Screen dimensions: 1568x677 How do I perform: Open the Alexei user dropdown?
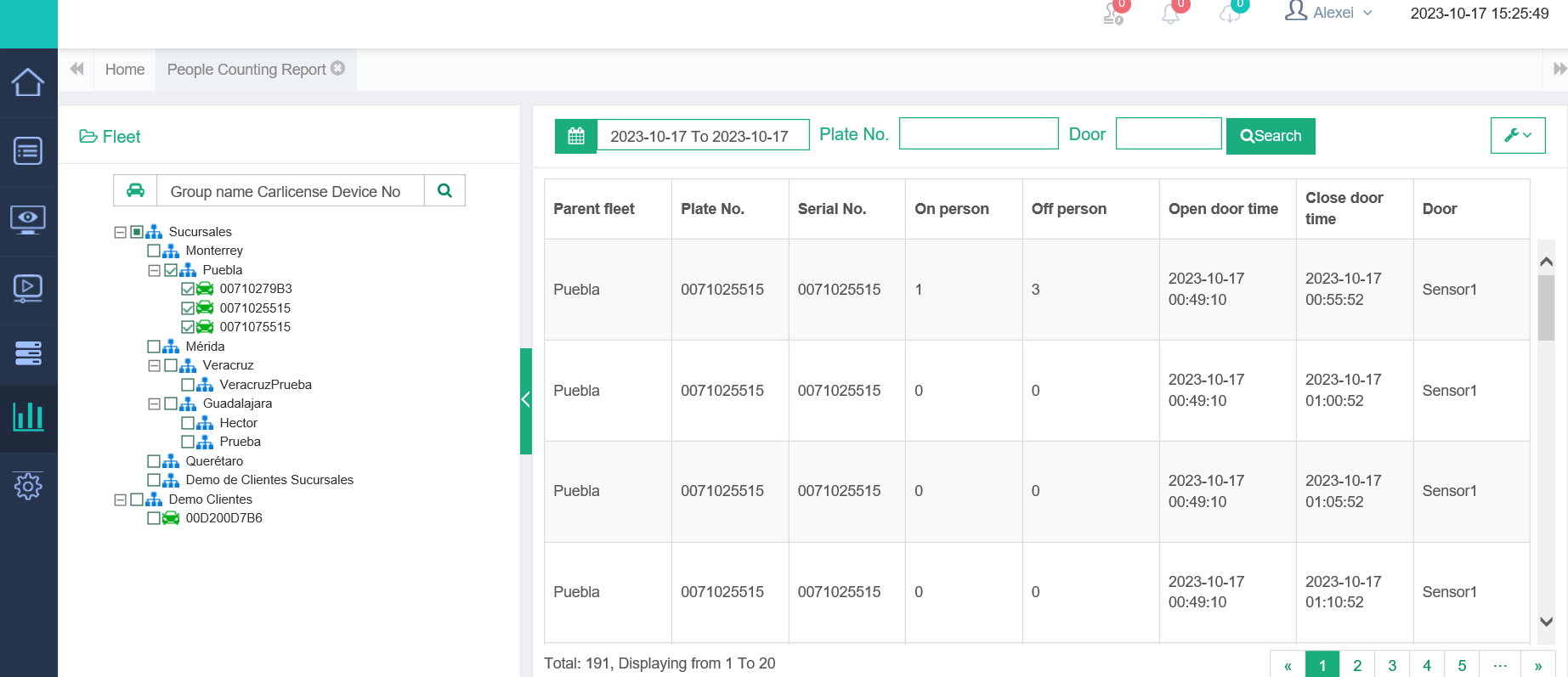pyautogui.click(x=1329, y=13)
